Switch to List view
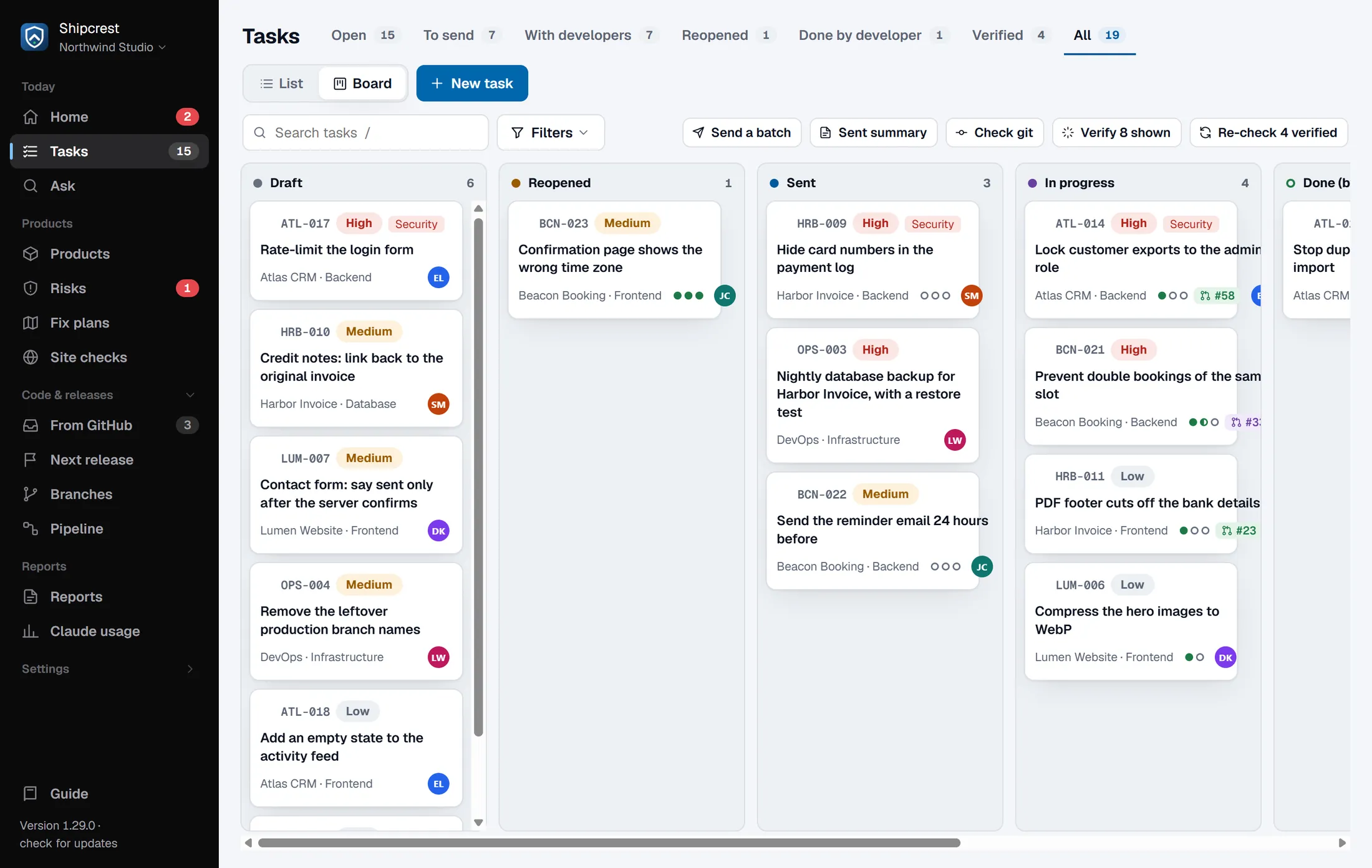Screen dimensions: 1372x868 [x=282, y=84]
